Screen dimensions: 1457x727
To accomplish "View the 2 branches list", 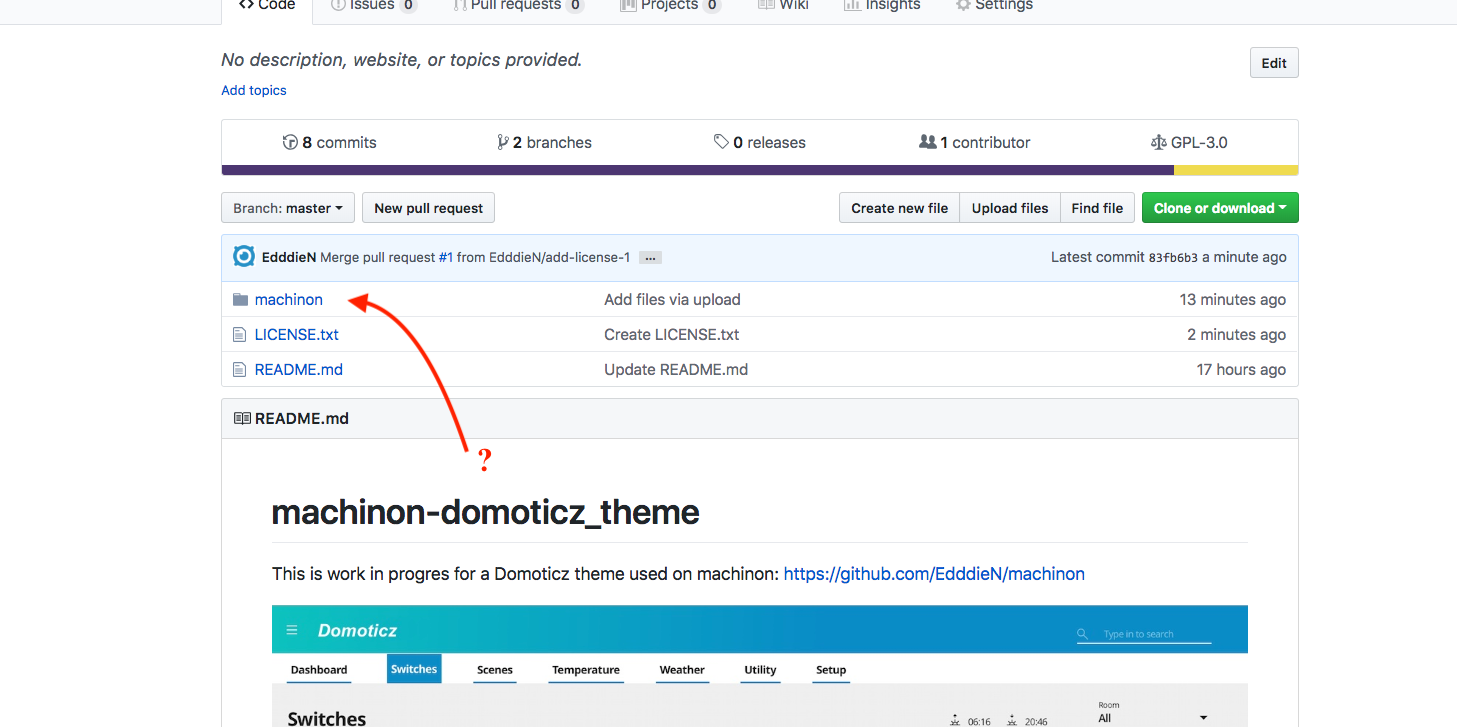I will coord(544,142).
